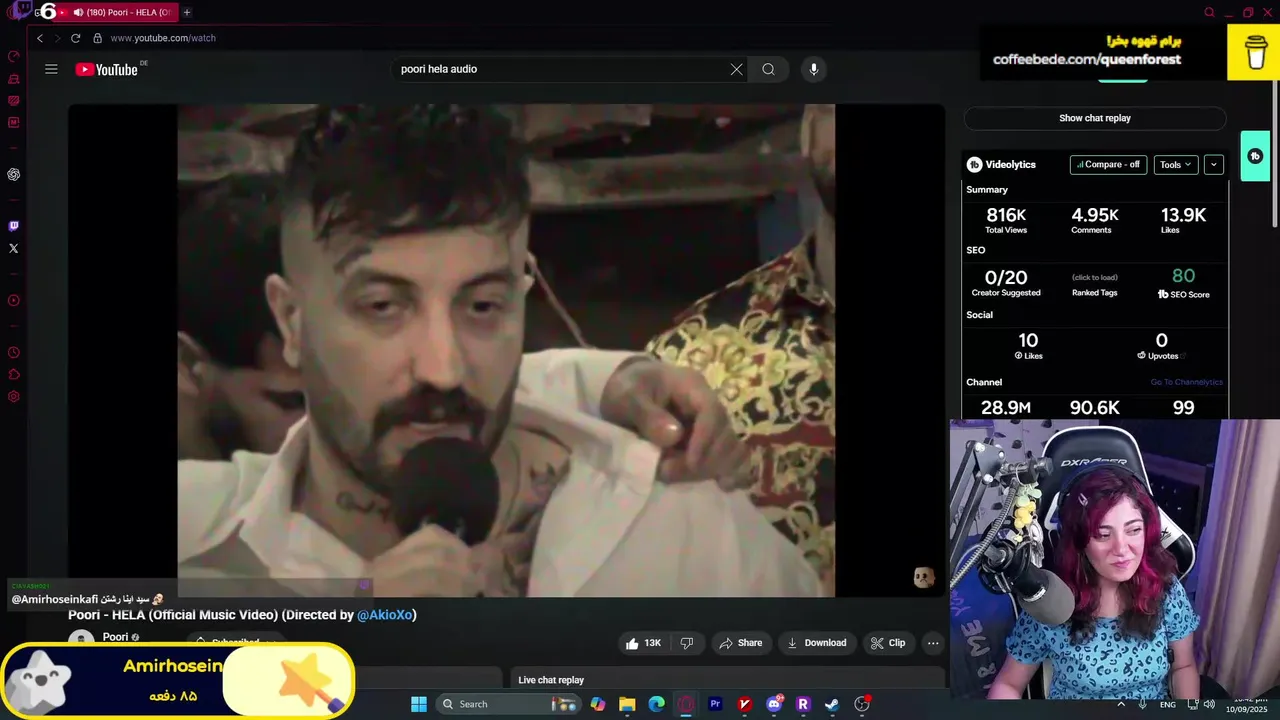Open Discord from the taskbar

click(x=773, y=704)
